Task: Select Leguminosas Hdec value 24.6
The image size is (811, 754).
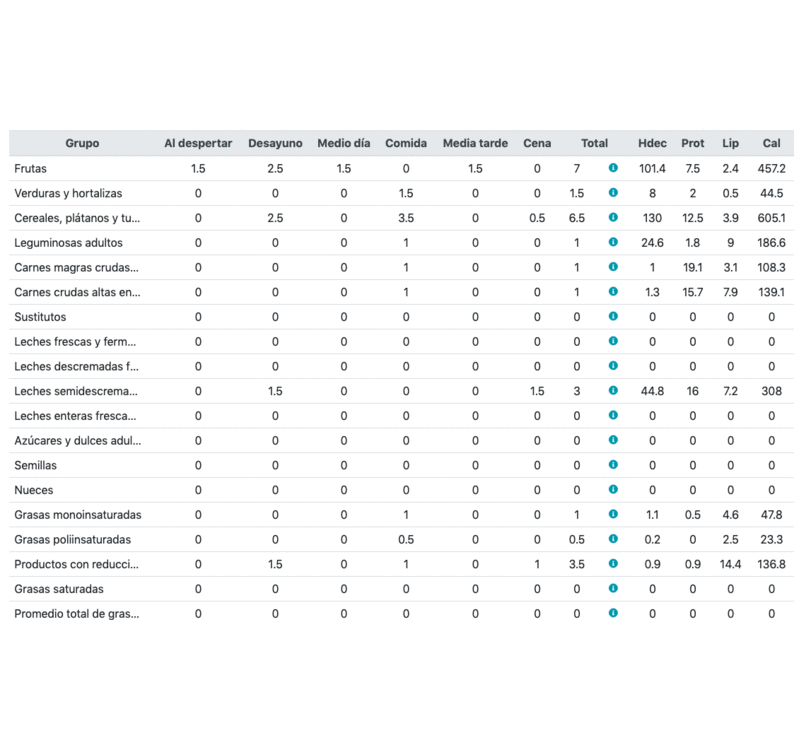Action: tap(652, 243)
